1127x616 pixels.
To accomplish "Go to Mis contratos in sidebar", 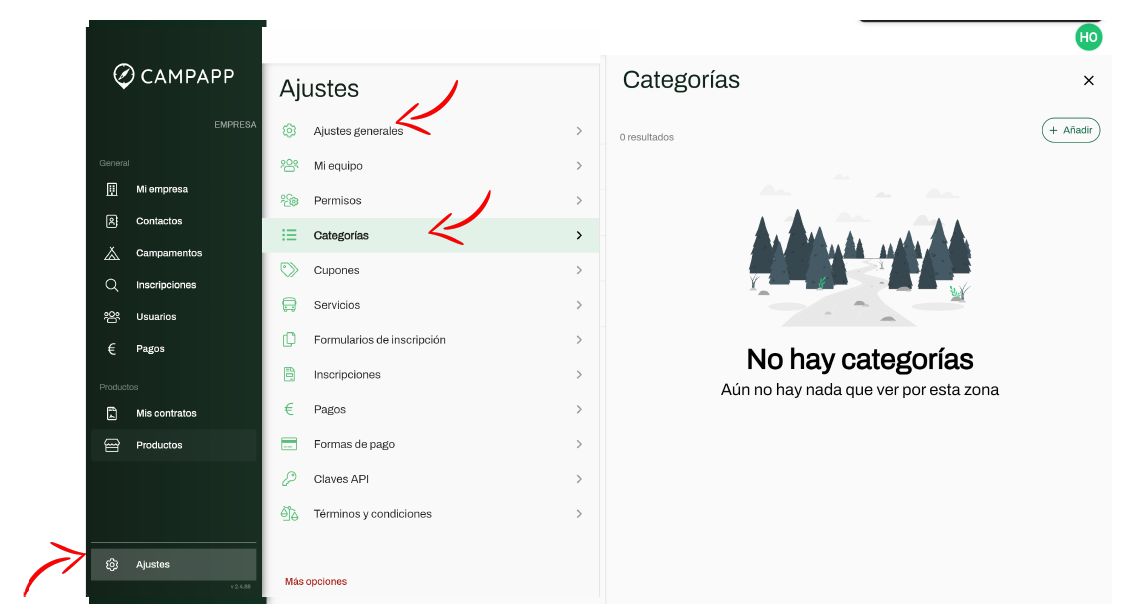I will [x=166, y=413].
